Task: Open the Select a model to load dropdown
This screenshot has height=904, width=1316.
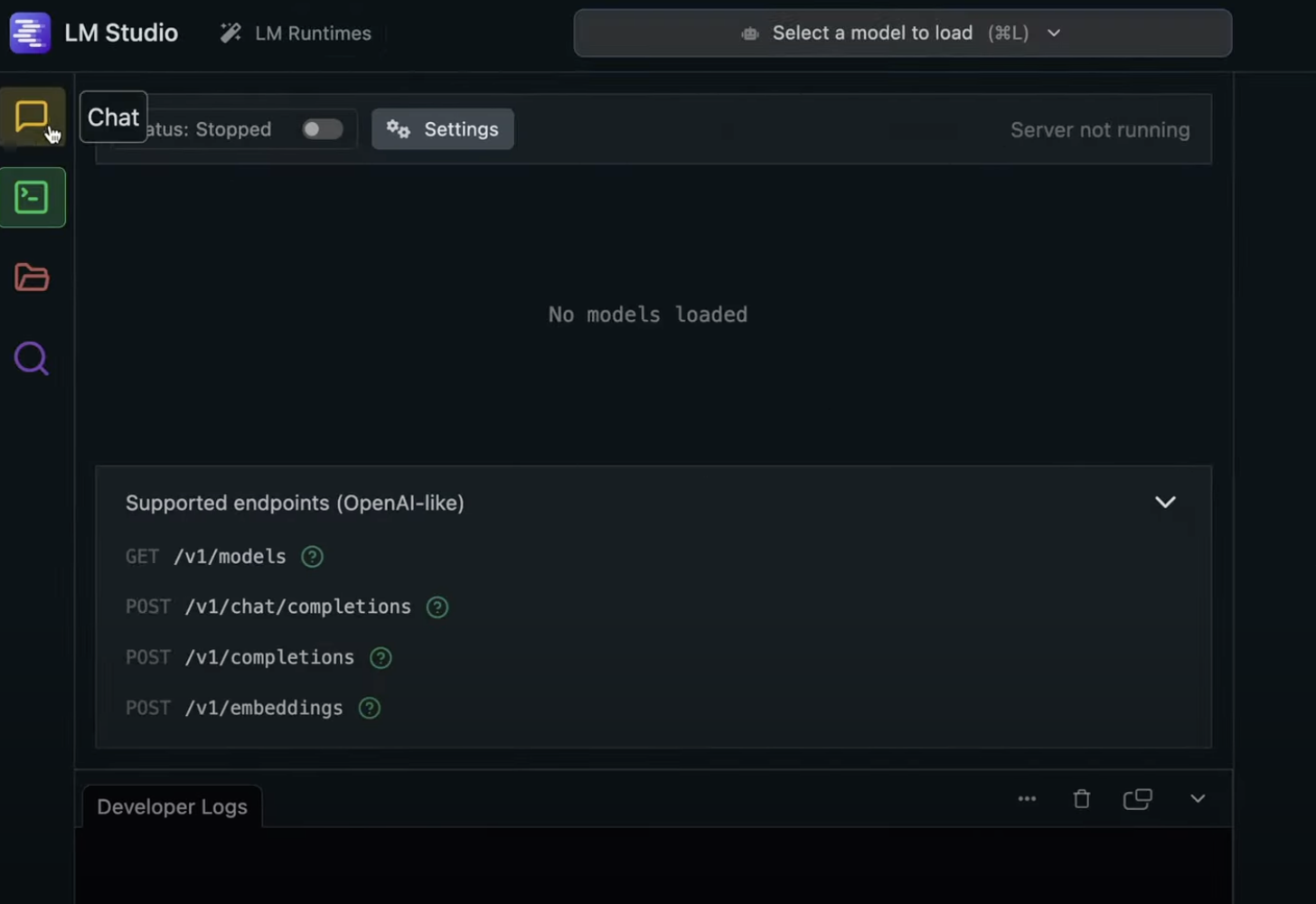Action: coord(902,33)
